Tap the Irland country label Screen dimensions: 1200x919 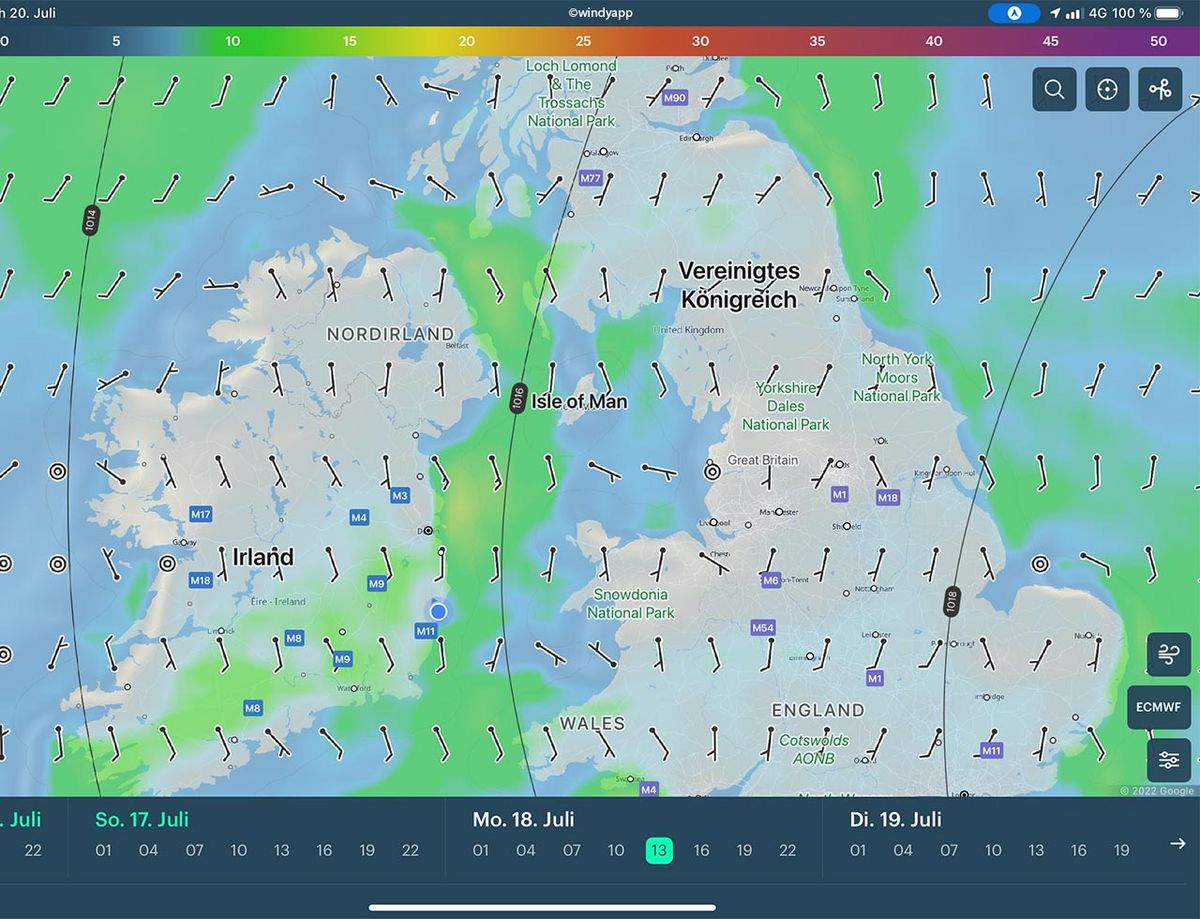tap(263, 557)
